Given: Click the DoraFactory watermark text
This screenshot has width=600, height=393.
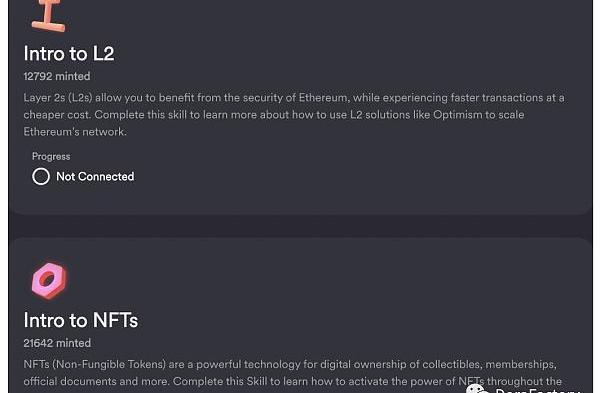Looking at the screenshot, I should point(538,390).
